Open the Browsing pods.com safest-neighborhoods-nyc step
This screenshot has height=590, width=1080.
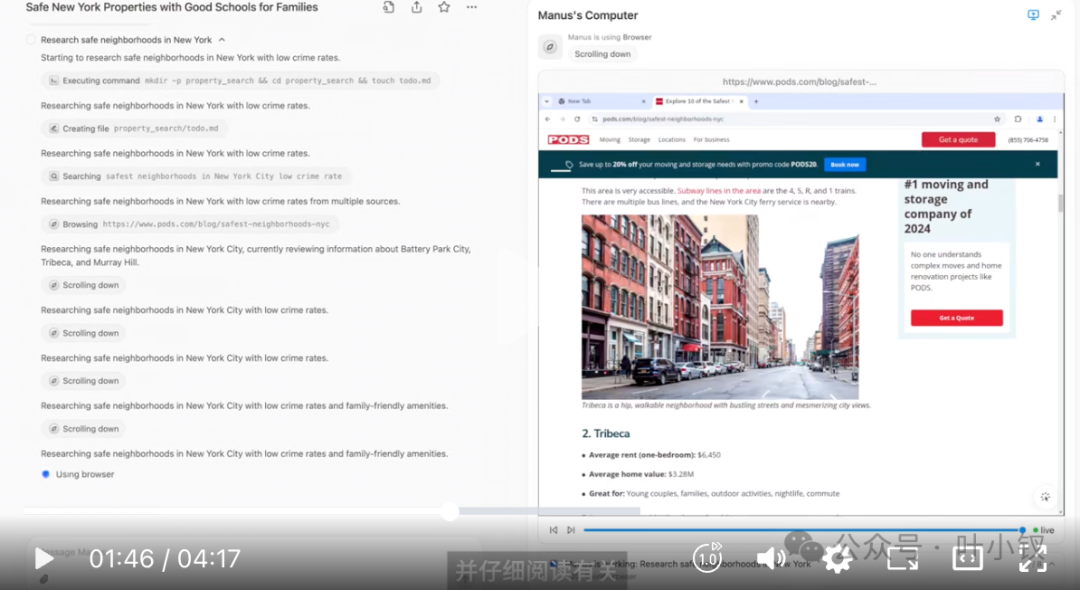(190, 224)
